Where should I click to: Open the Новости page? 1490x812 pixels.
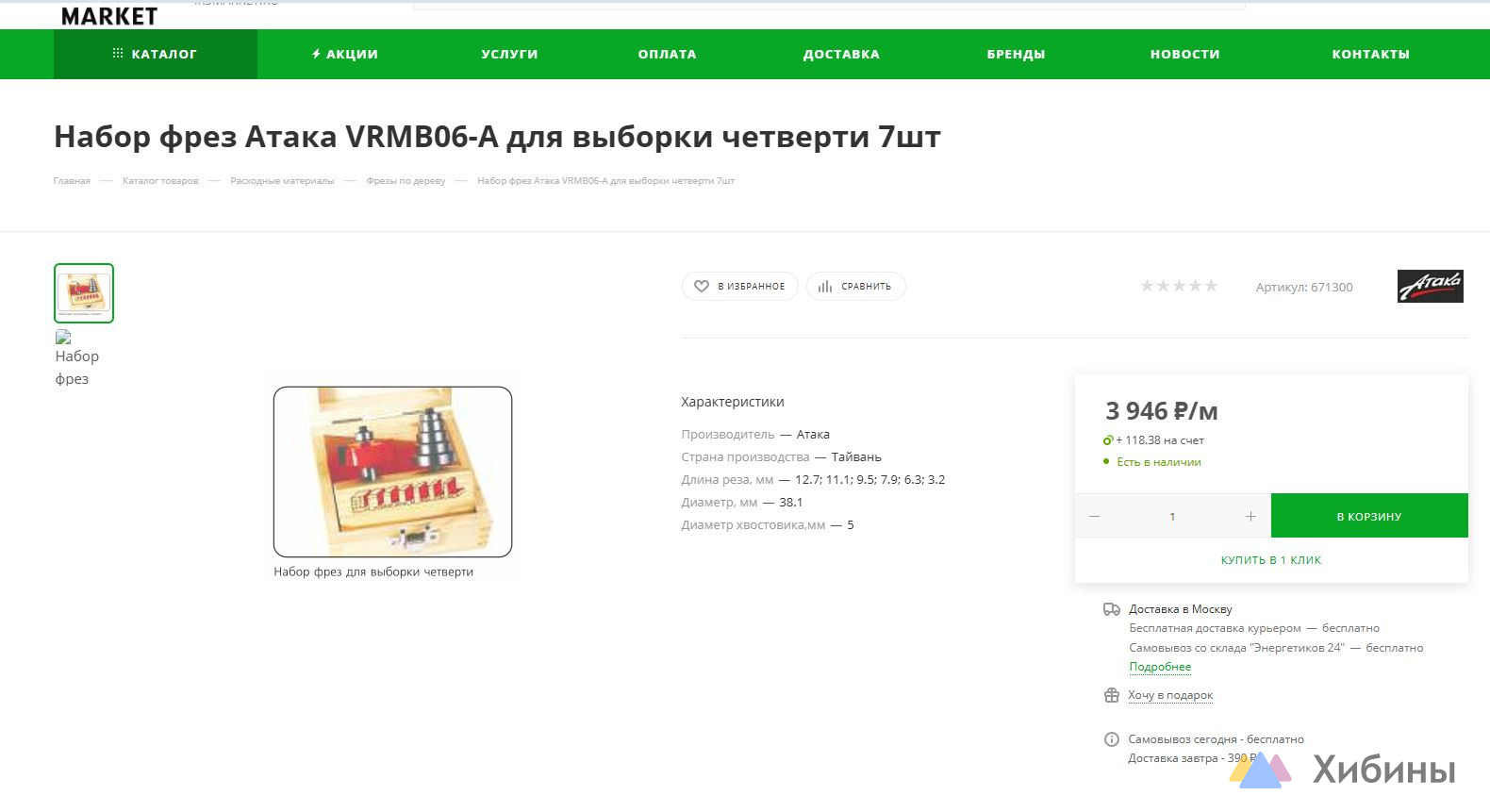[1184, 54]
